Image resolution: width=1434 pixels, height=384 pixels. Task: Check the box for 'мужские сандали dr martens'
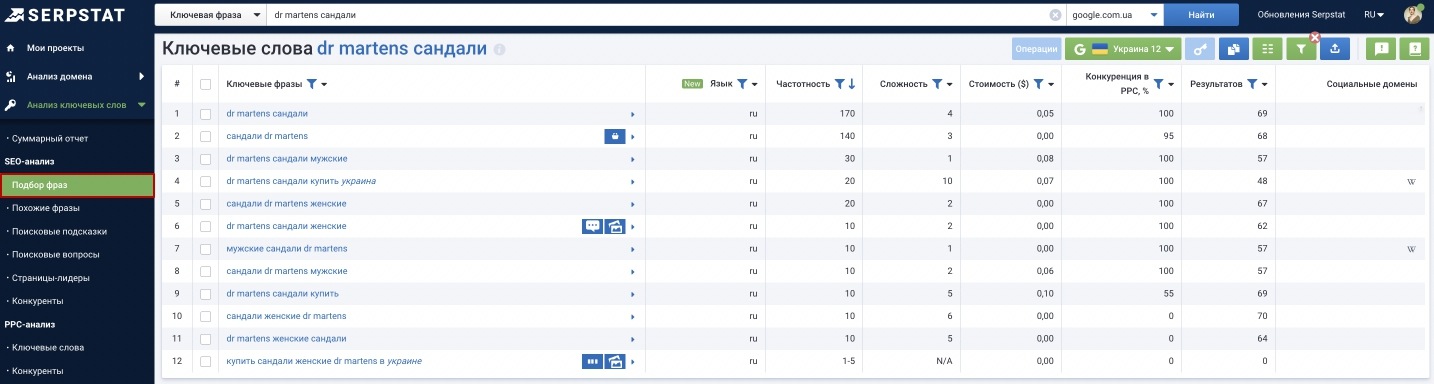206,248
